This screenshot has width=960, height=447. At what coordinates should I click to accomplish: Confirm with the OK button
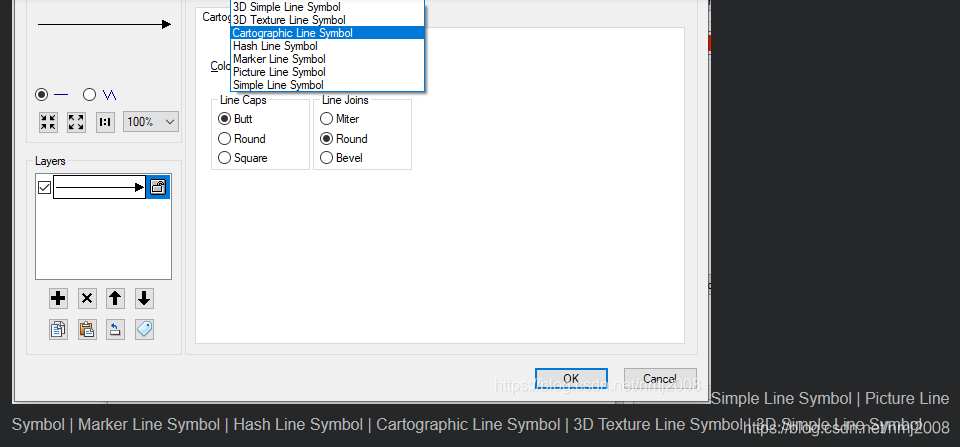coord(571,378)
